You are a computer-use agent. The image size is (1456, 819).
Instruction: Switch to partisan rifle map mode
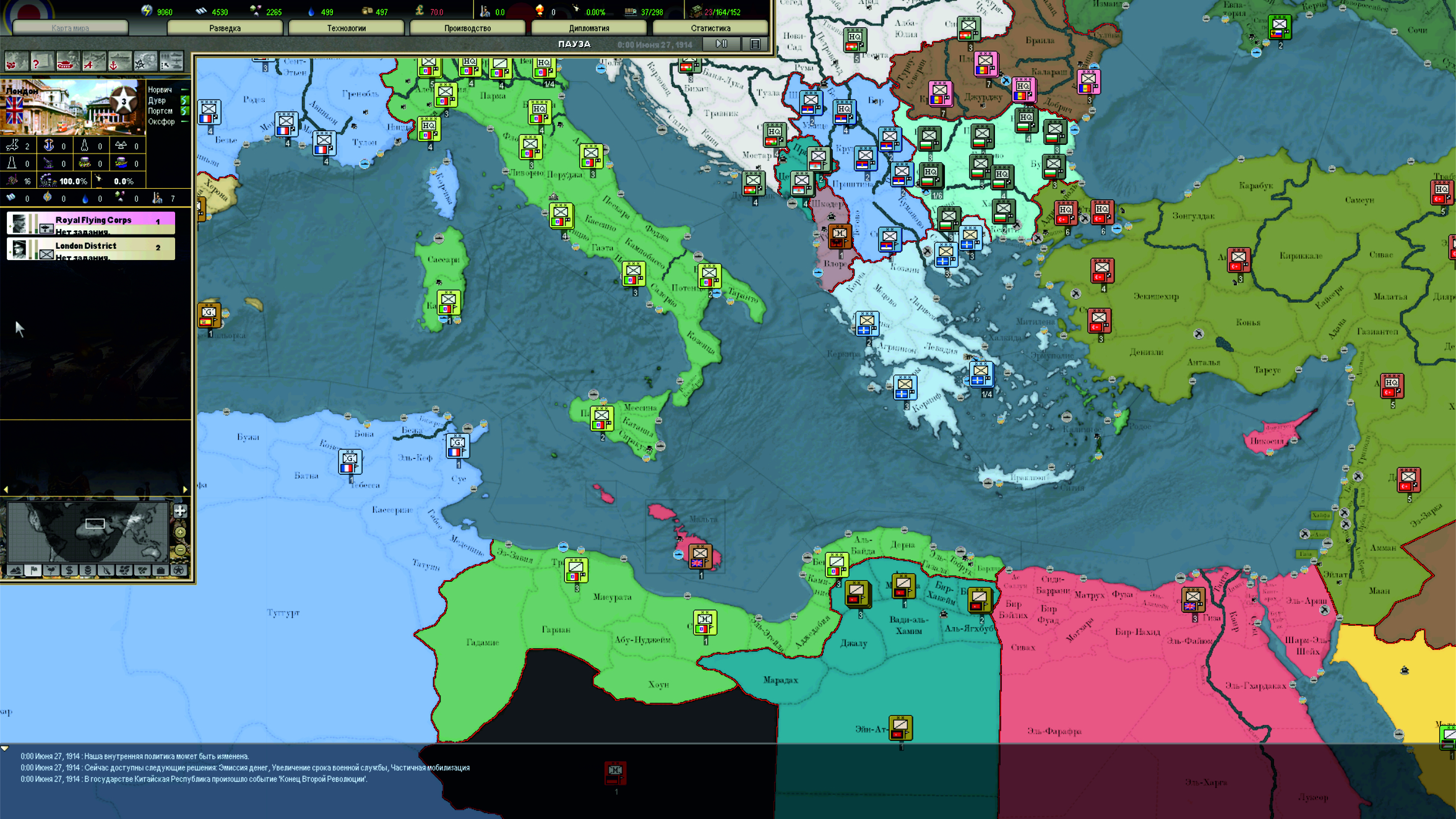coord(106,570)
